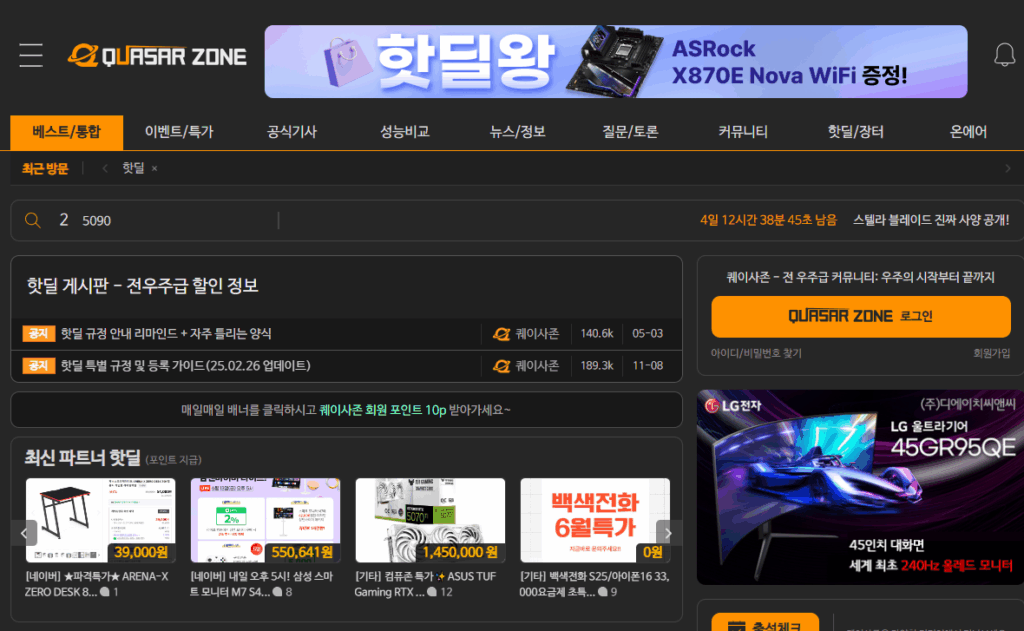This screenshot has width=1024, height=631.
Task: Open notice 핫딜 규정 안내 리마인드
Action: click(x=166, y=334)
